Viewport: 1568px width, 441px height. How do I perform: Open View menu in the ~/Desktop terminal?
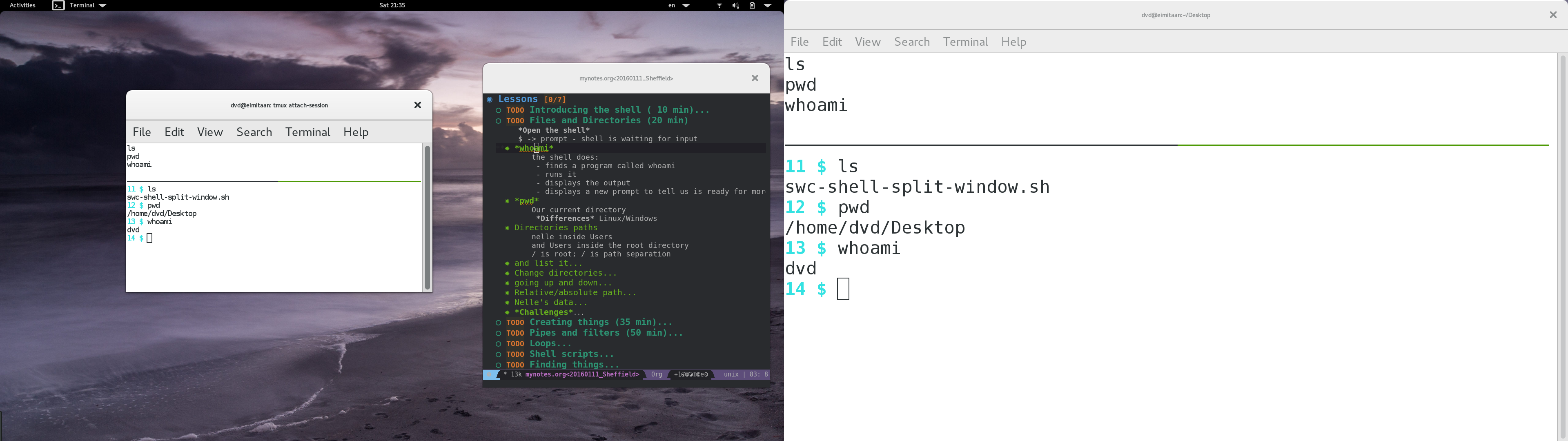tap(867, 41)
